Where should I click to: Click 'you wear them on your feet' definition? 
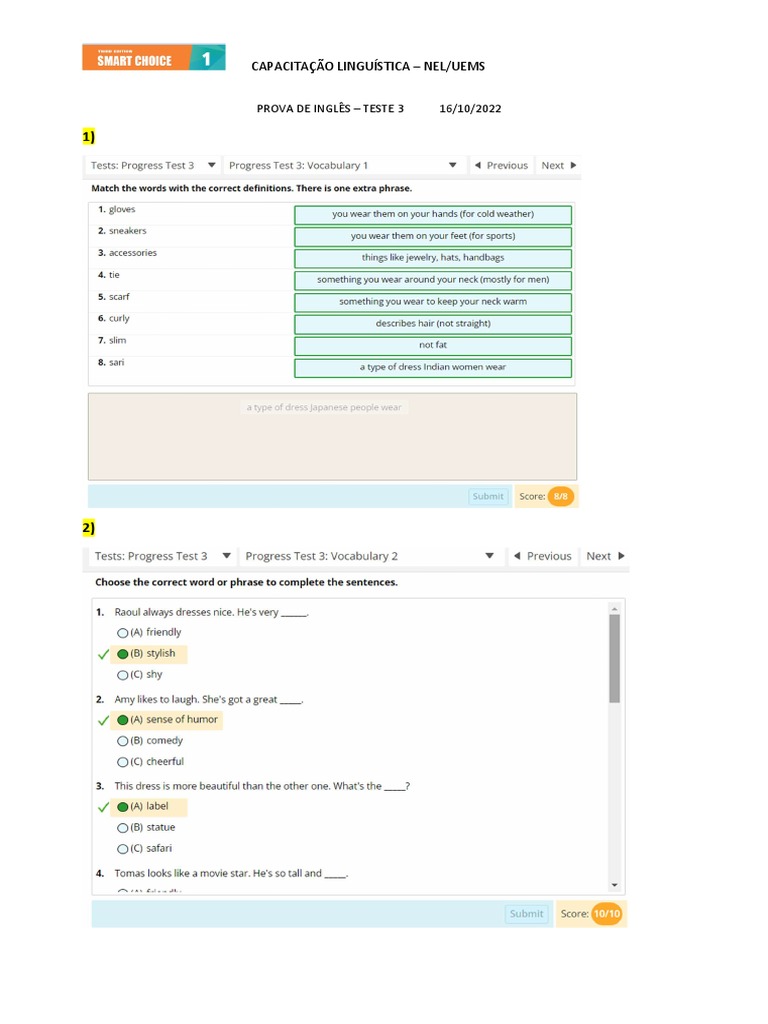tap(433, 236)
